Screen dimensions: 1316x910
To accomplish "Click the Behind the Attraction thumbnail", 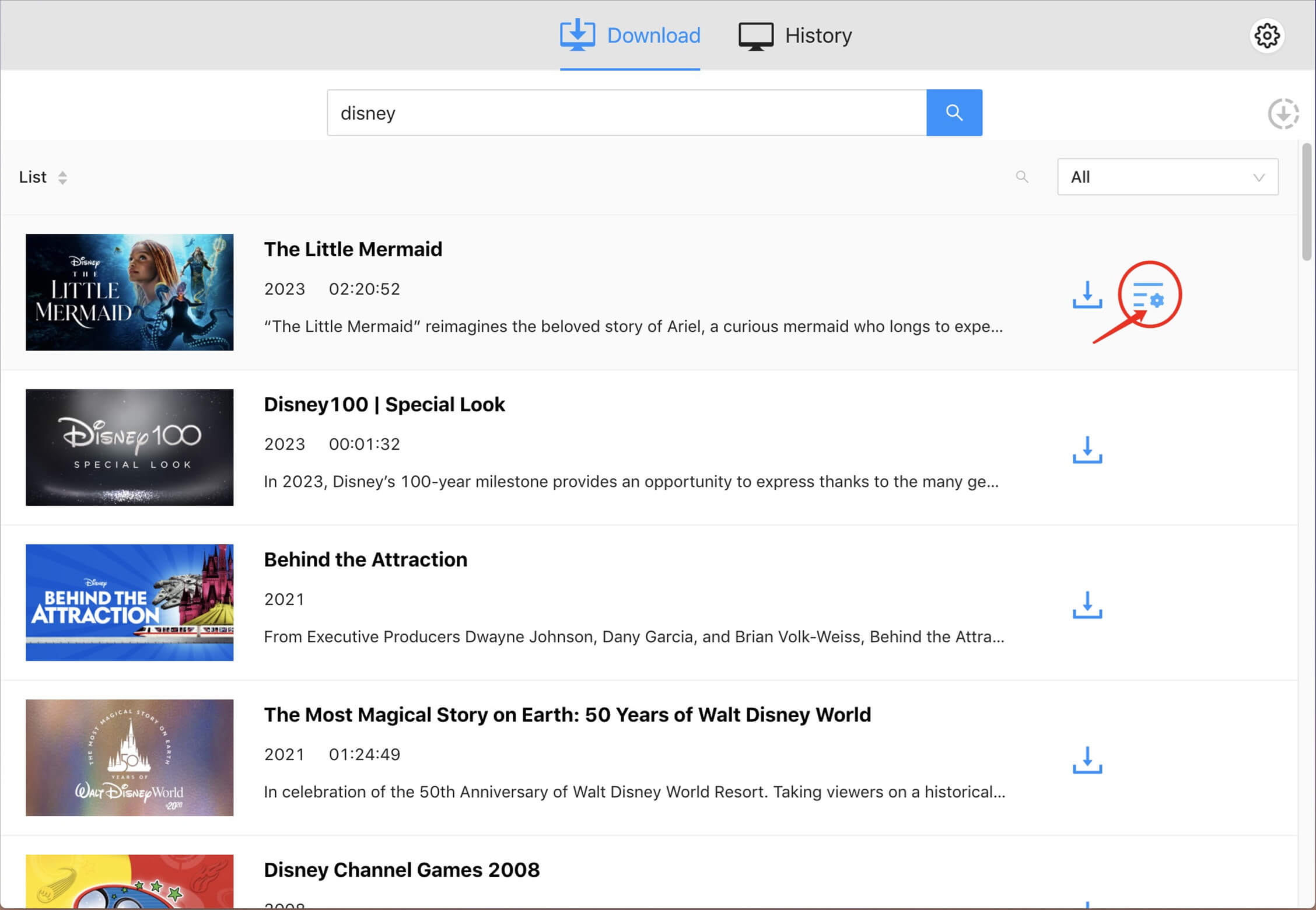I will coord(129,603).
